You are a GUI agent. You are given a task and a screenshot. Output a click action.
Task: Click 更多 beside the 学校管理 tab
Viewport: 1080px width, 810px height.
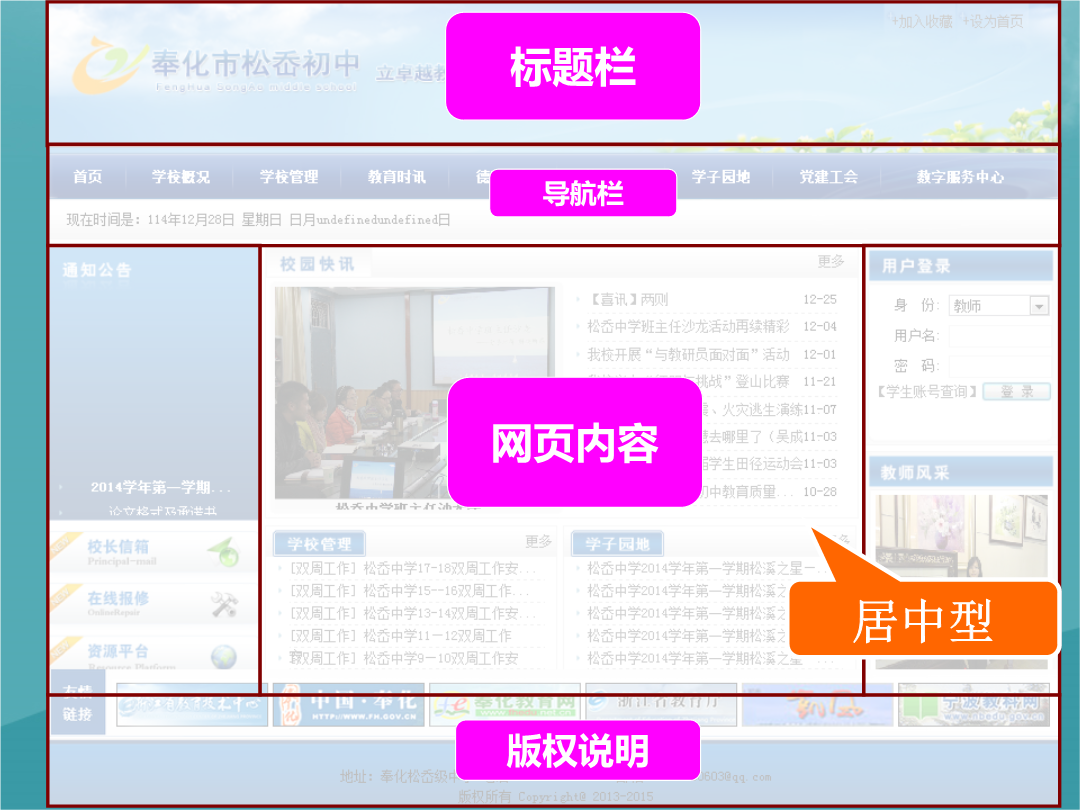click(x=539, y=541)
